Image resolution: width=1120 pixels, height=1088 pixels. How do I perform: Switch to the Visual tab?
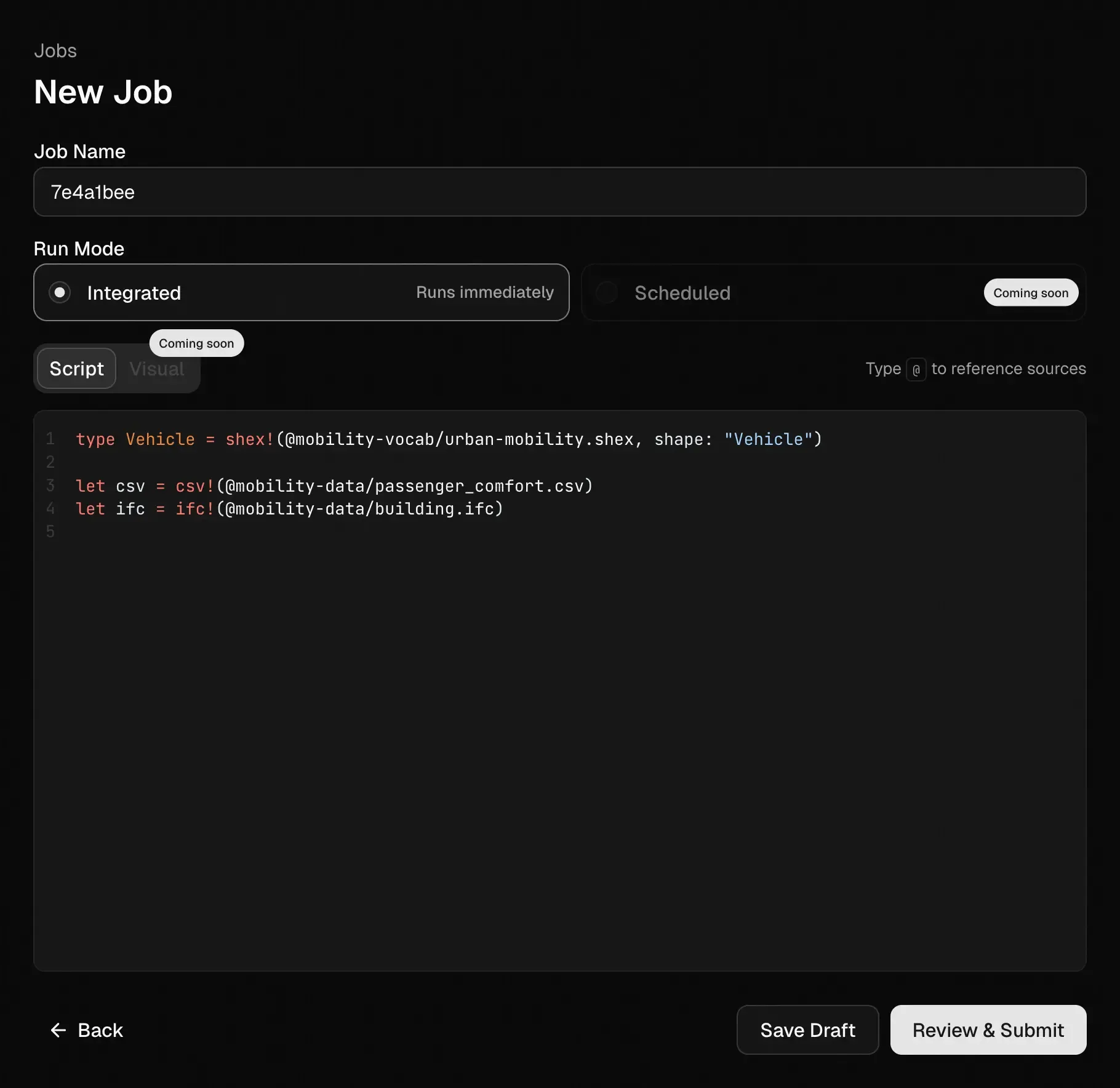tap(157, 369)
